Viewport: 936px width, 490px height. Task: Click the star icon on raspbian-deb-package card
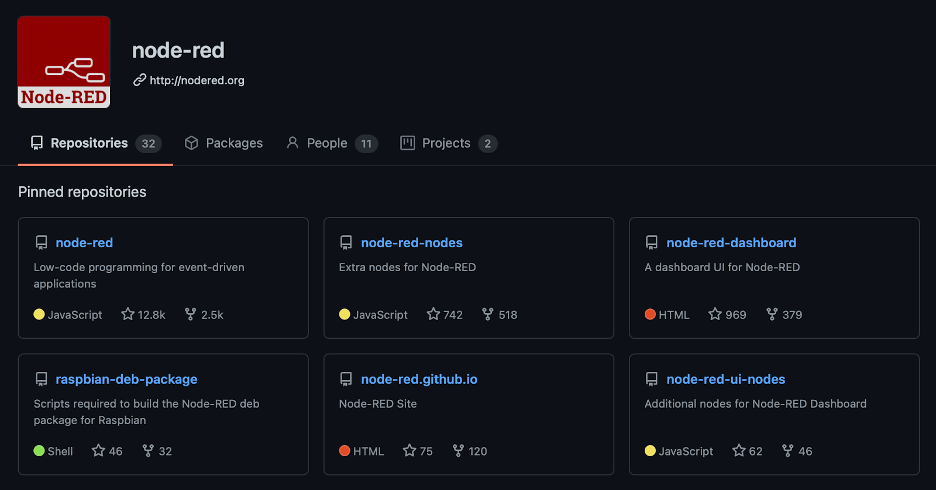tap(98, 451)
